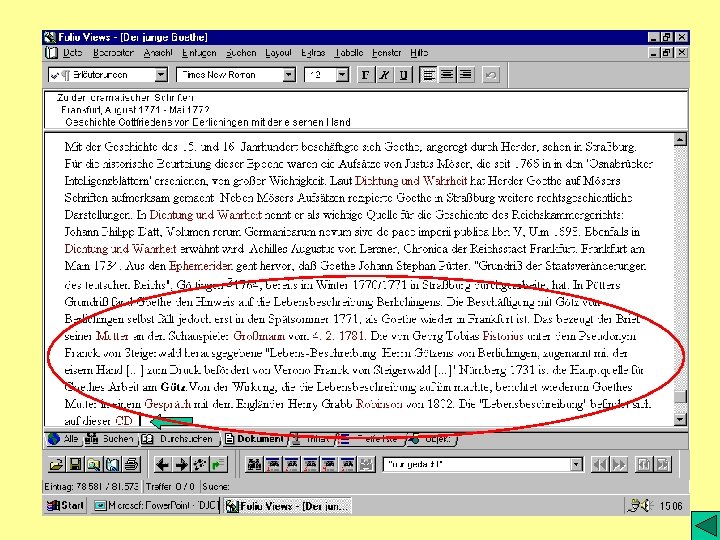Click the query text input field

coord(477,465)
